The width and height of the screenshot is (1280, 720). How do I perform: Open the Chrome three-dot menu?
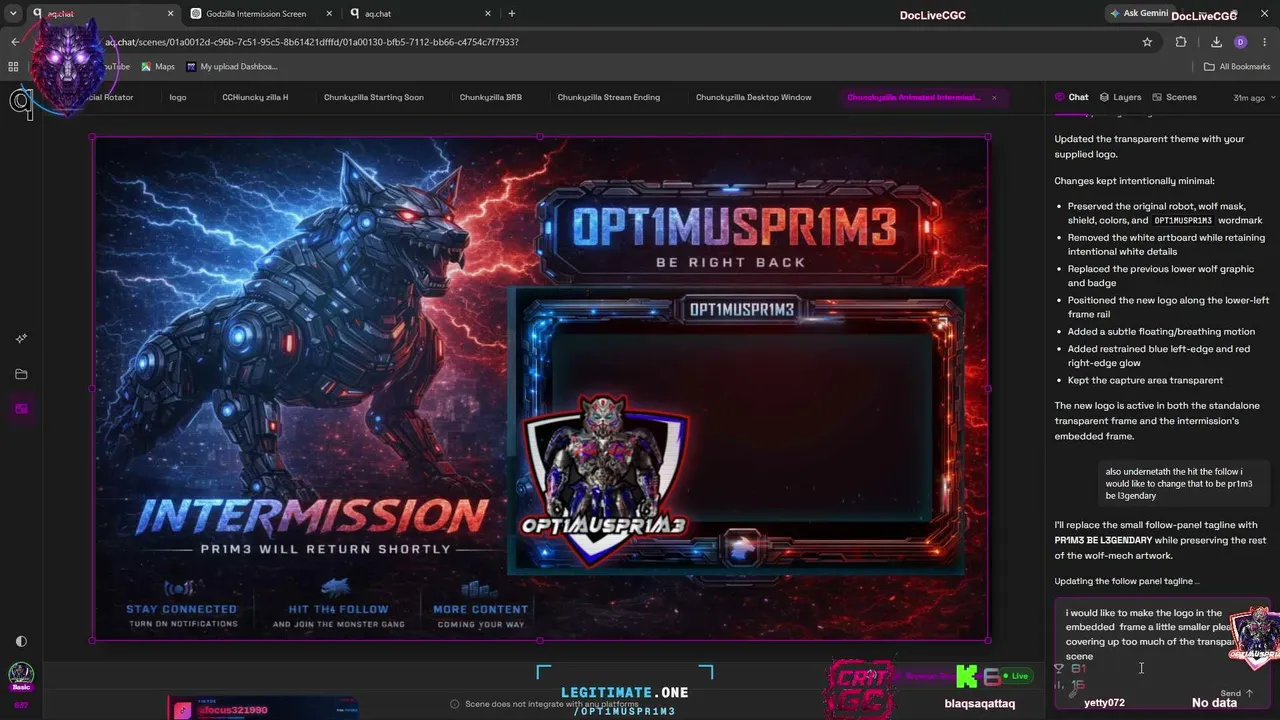(x=1265, y=42)
